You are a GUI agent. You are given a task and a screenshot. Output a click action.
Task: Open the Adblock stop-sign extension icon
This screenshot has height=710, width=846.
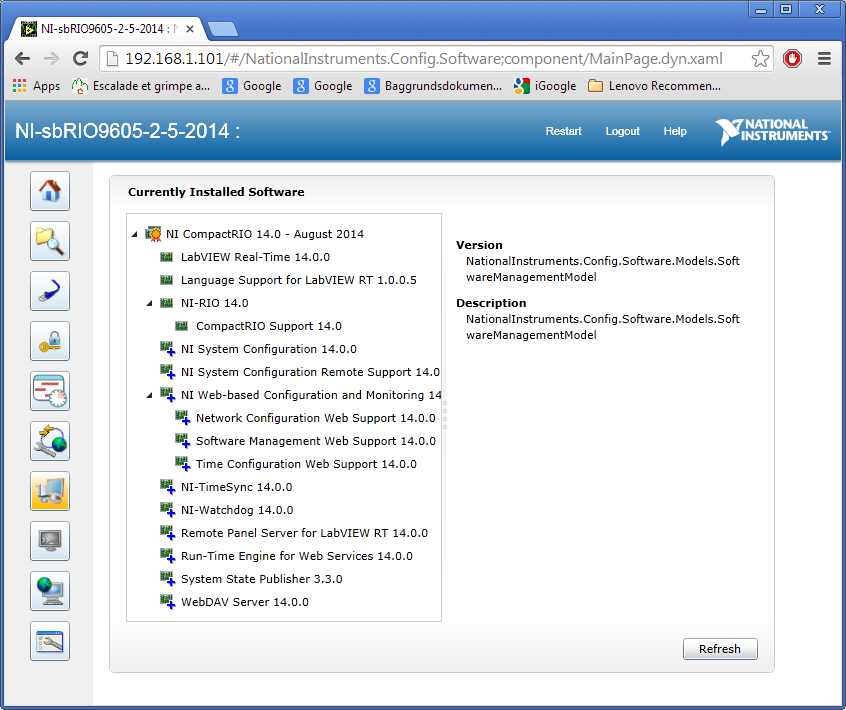792,58
